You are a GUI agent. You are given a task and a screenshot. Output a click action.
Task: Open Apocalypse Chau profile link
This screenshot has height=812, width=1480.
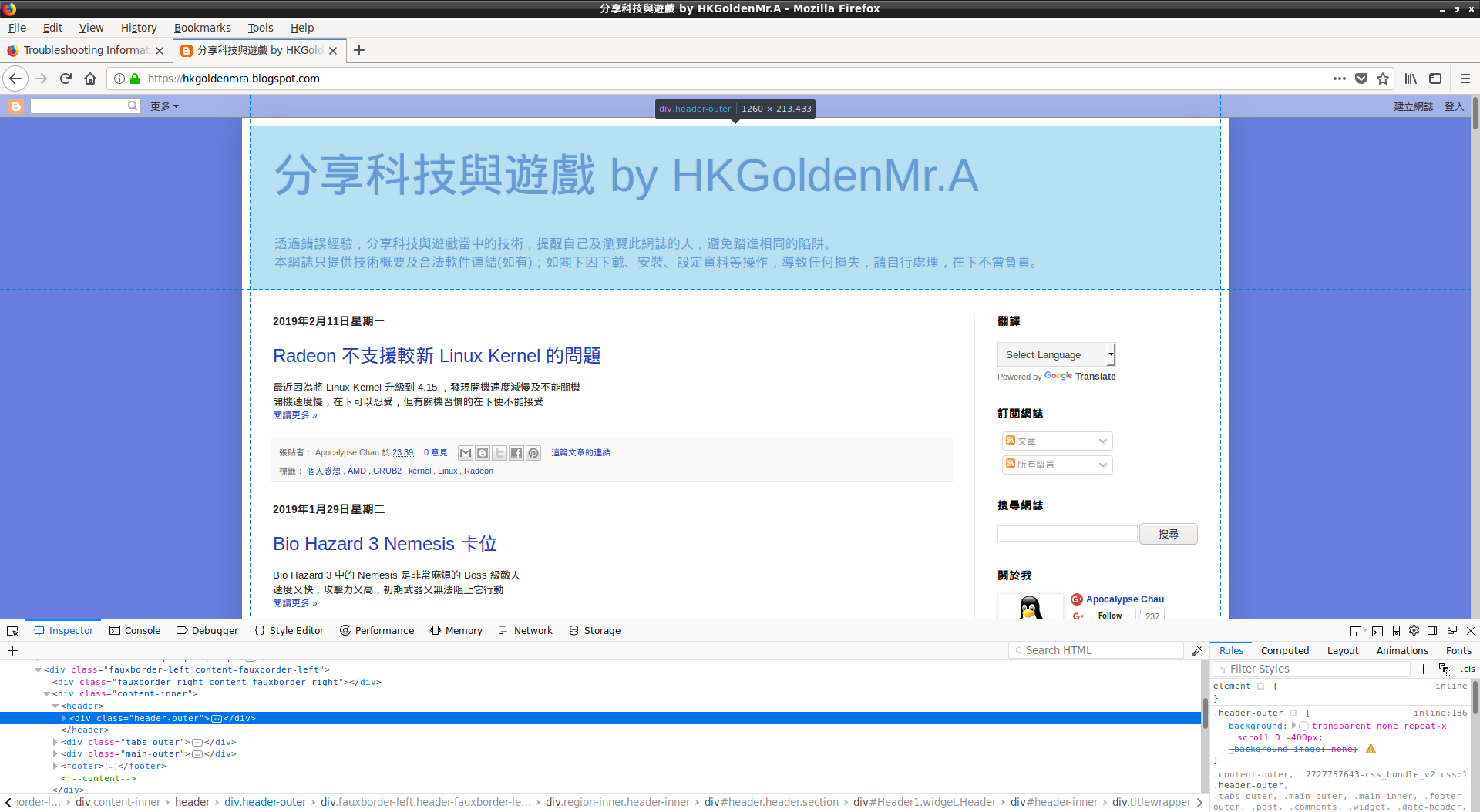tap(1125, 599)
